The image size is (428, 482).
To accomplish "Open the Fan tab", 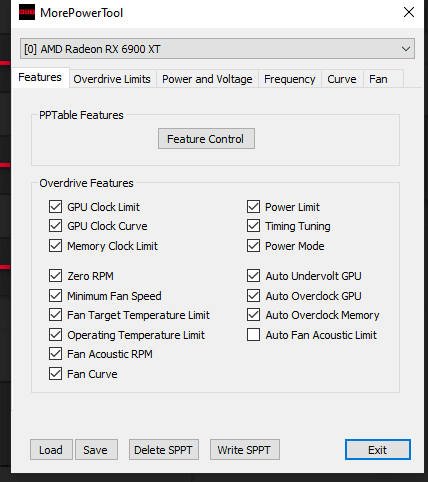I will (x=379, y=79).
